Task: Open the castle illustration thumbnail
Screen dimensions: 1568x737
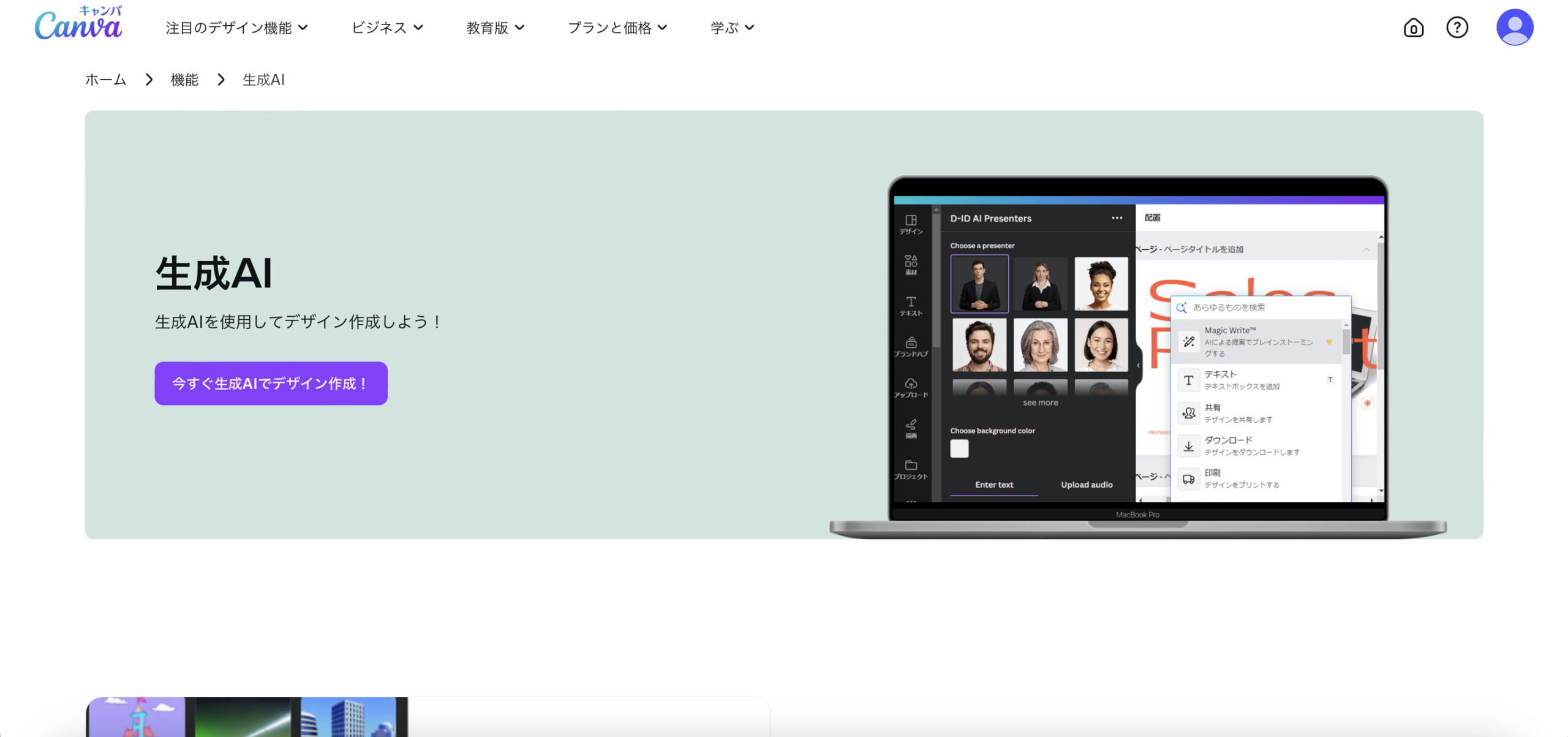Action: [136, 717]
